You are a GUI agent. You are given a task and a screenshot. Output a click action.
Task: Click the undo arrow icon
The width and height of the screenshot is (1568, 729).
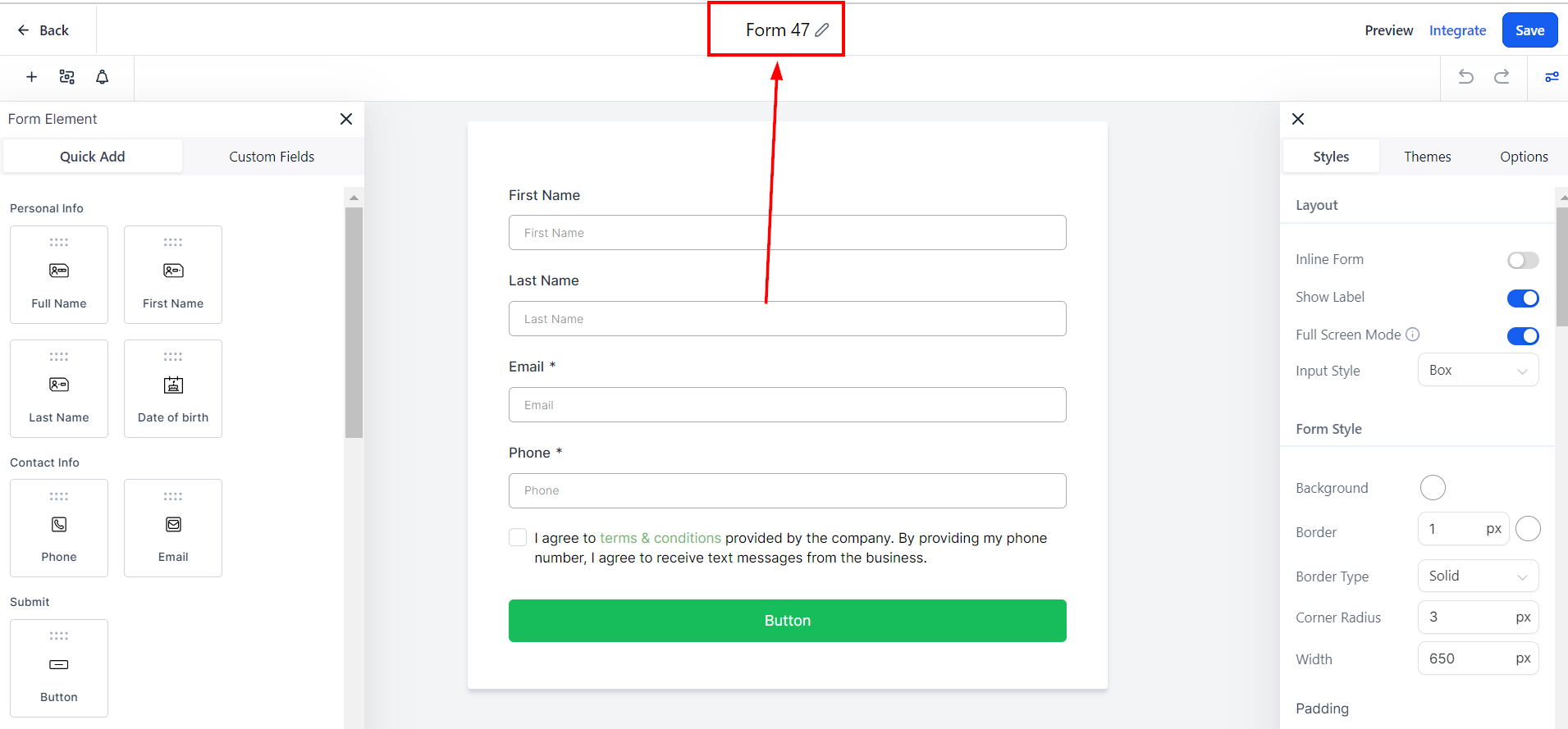(x=1465, y=77)
